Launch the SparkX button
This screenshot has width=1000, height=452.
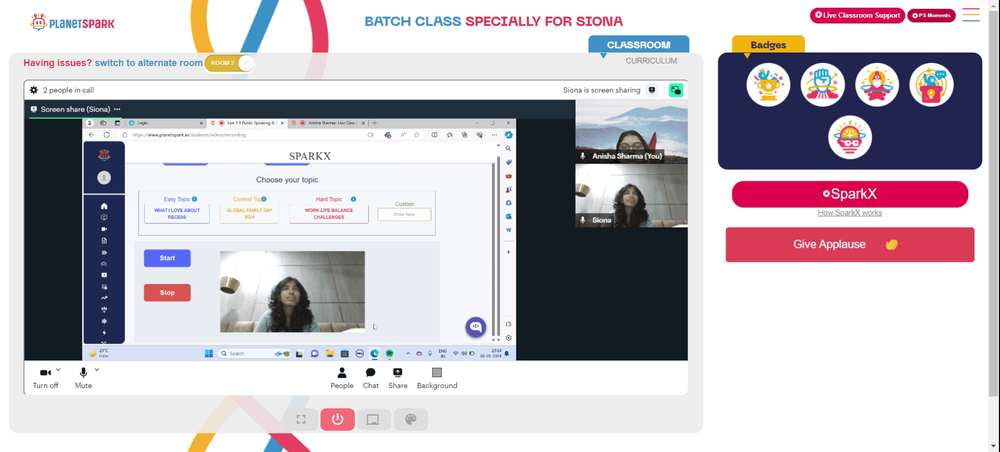click(x=849, y=194)
